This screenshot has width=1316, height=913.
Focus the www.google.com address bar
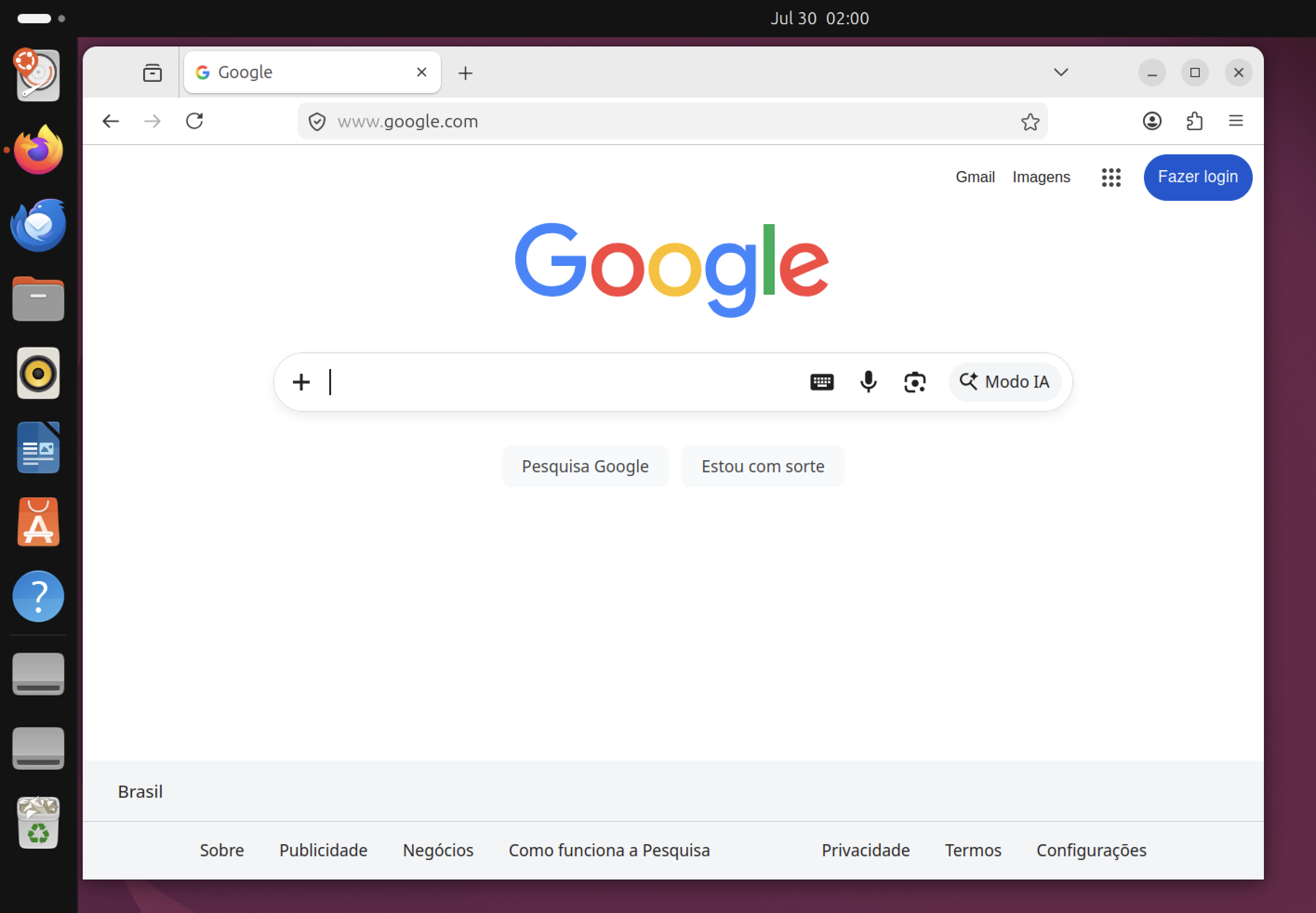pos(672,121)
